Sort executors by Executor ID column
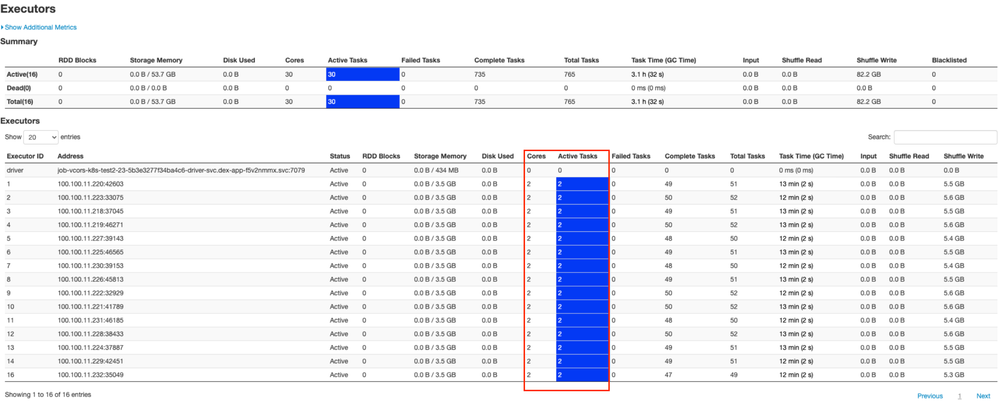Screen dimensions: 999x402 click(25, 156)
